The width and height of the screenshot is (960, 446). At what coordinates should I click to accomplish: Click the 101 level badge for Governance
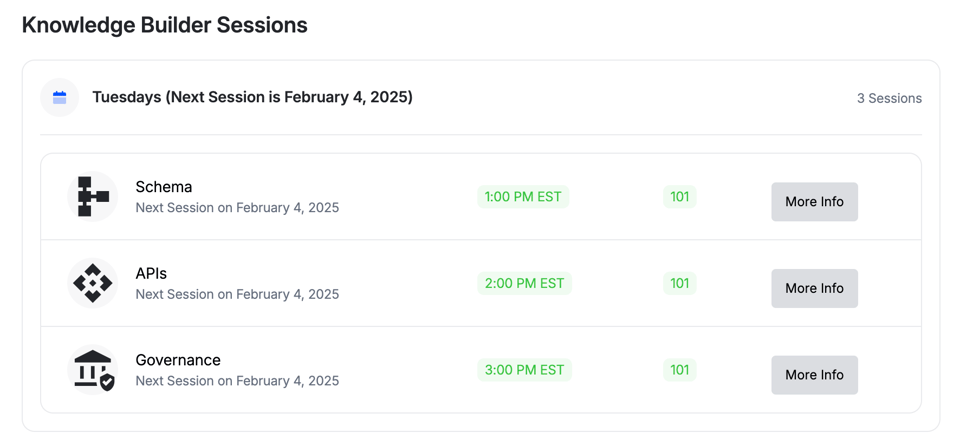click(x=679, y=370)
